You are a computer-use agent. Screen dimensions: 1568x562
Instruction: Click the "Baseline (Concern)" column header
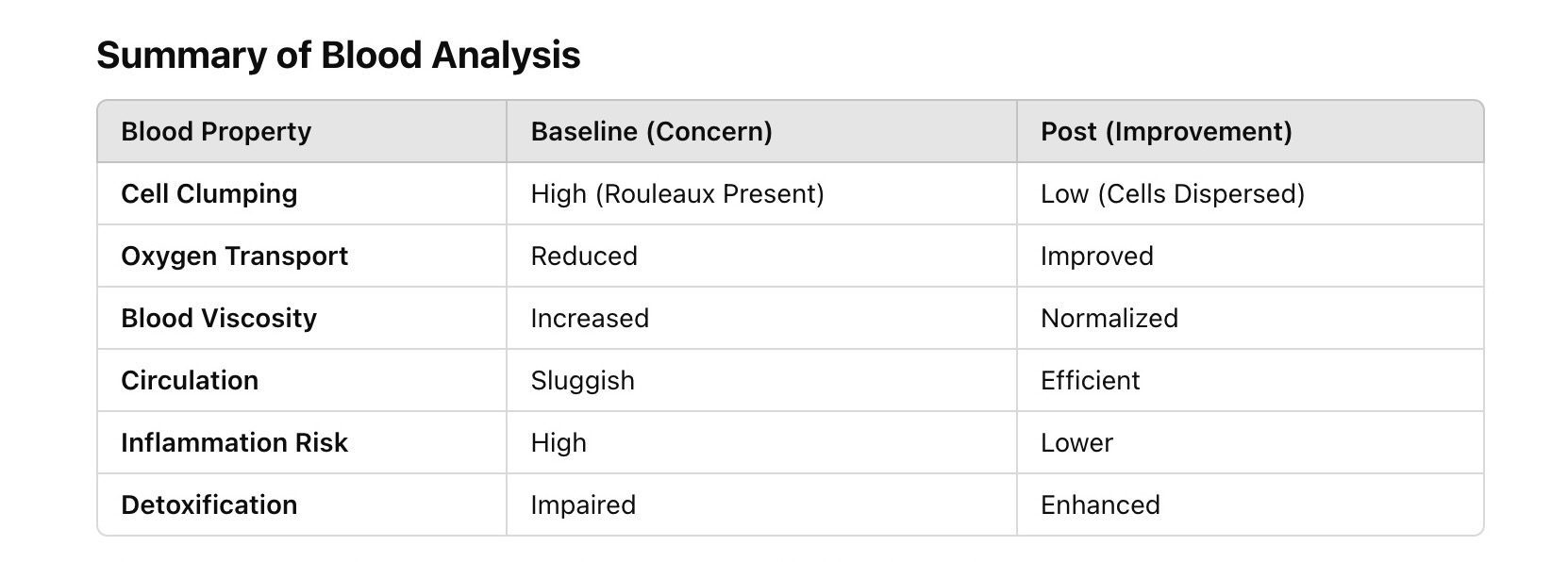(651, 132)
